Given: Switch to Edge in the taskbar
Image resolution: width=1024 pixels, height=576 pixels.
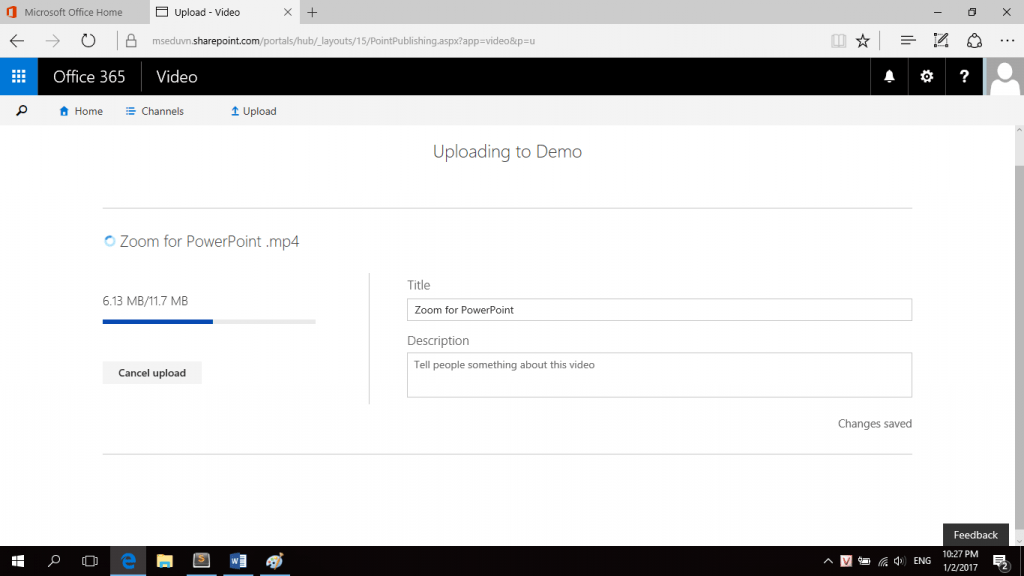Looking at the screenshot, I should [128, 561].
